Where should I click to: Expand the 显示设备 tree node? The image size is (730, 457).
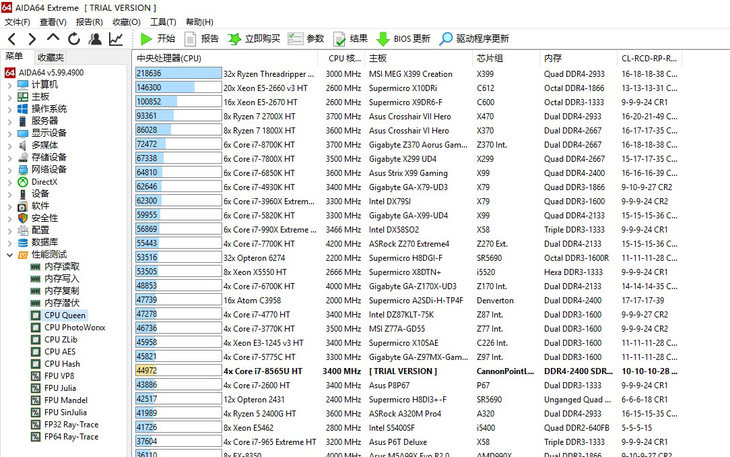(10, 133)
